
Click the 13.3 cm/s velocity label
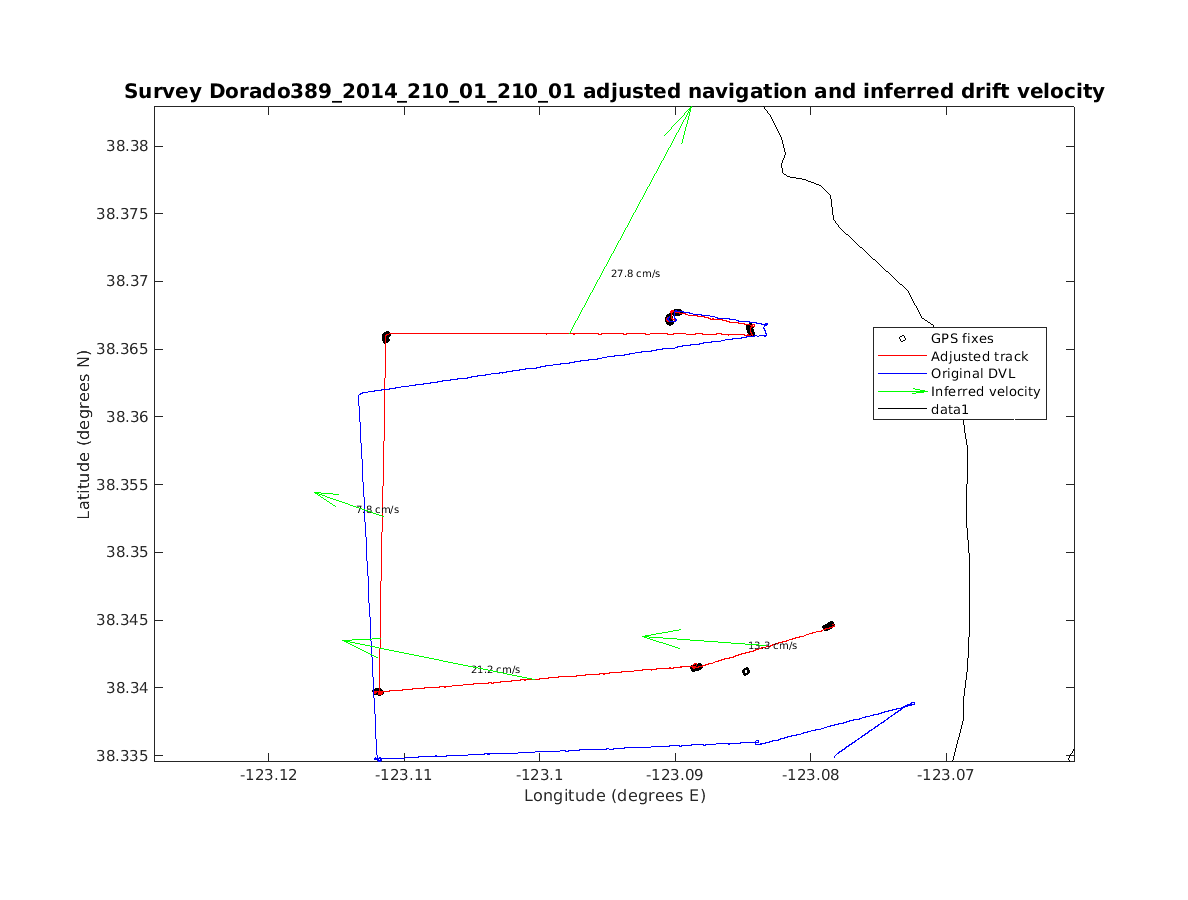pos(772,646)
